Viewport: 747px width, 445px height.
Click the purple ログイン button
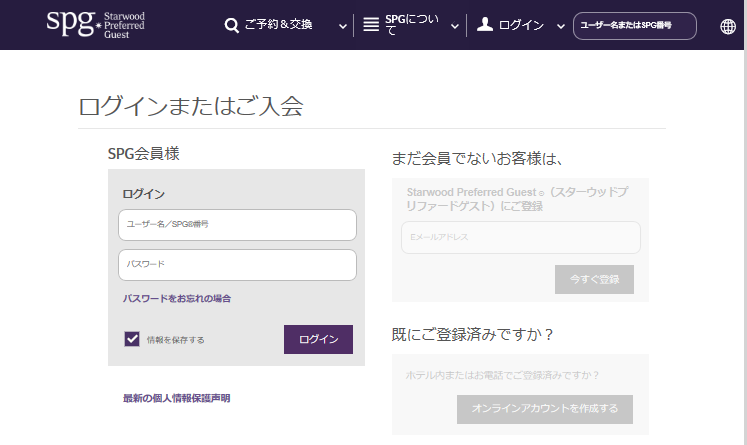pos(318,339)
